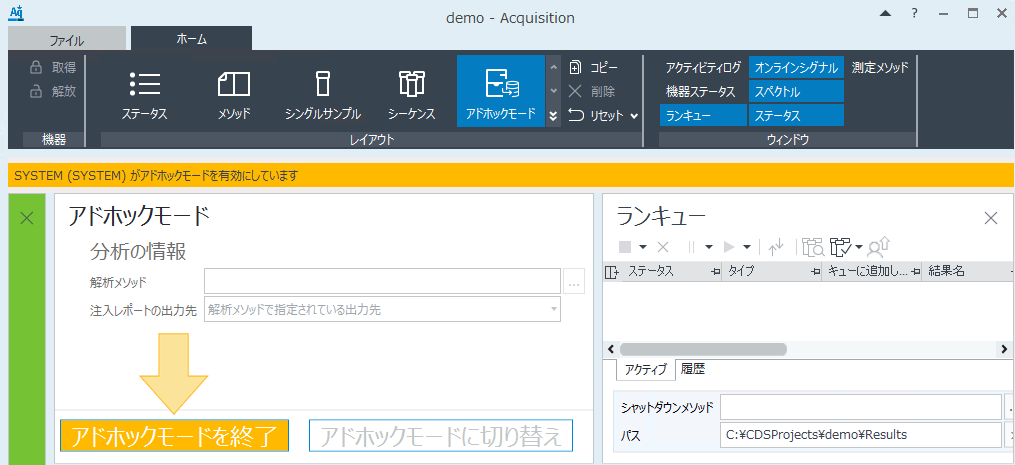Open the ファイル tab

(67, 40)
